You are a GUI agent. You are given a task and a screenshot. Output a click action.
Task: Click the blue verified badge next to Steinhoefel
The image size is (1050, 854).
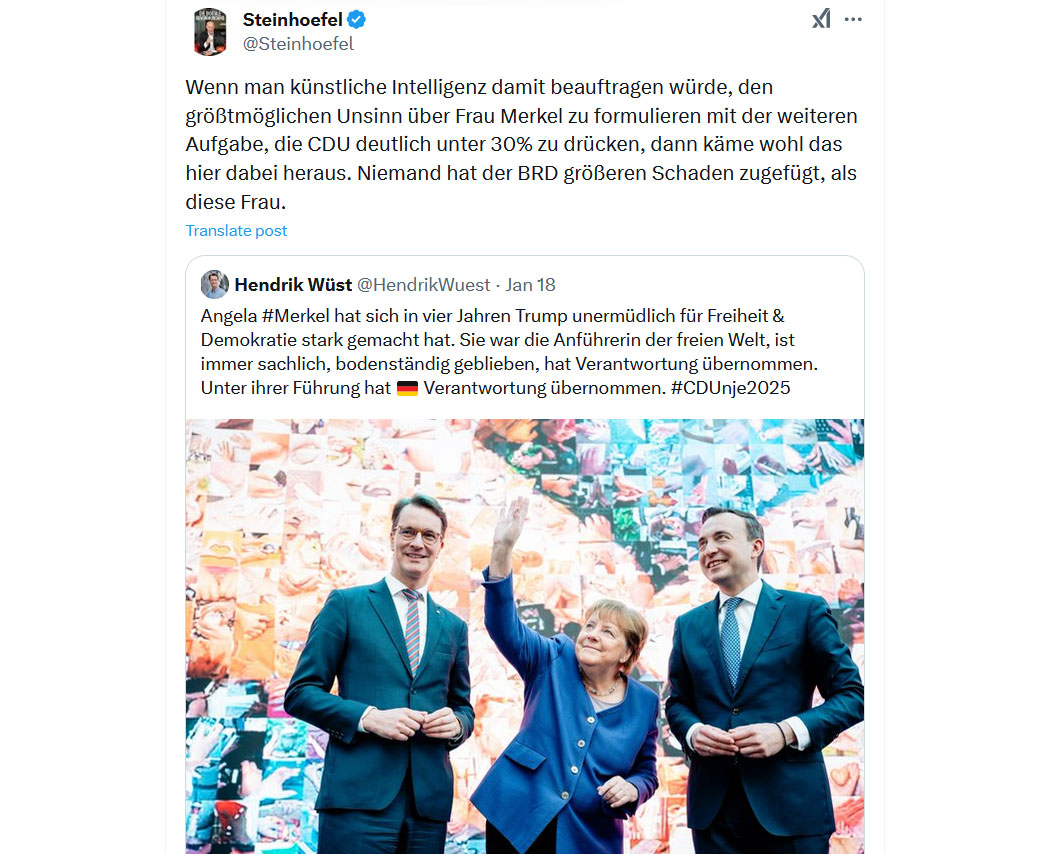[x=357, y=19]
